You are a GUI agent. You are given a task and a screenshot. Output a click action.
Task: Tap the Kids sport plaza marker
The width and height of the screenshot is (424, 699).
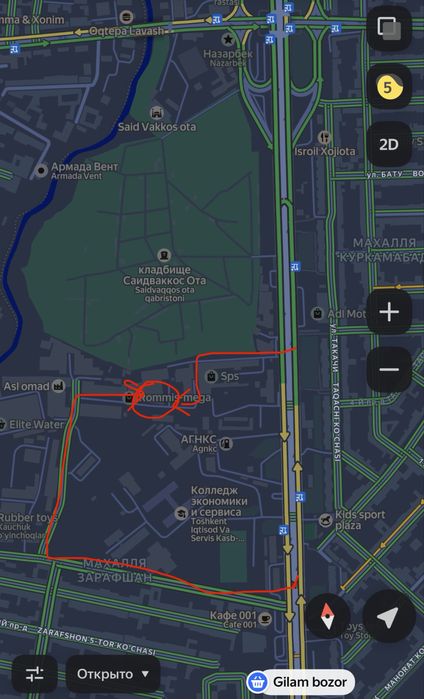pos(325,520)
